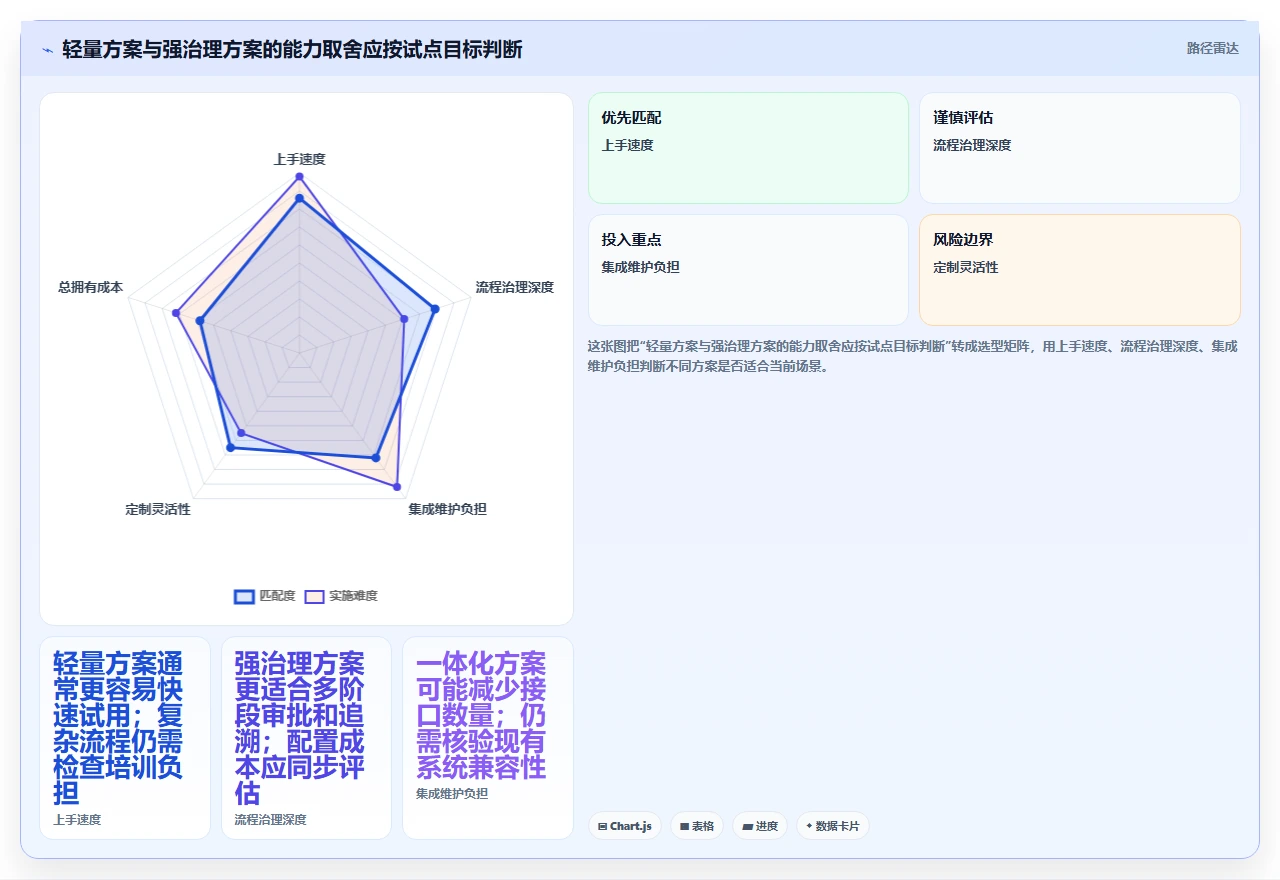Viewport: 1280px width, 880px height.
Task: Click the icon inside Chart.js tag
Action: pyautogui.click(x=602, y=826)
